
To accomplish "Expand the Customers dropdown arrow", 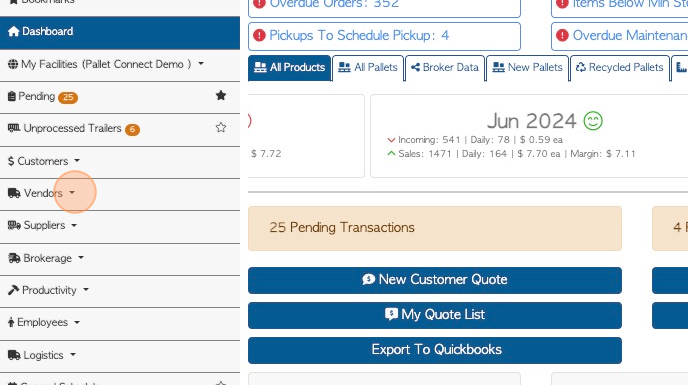I will (77, 161).
